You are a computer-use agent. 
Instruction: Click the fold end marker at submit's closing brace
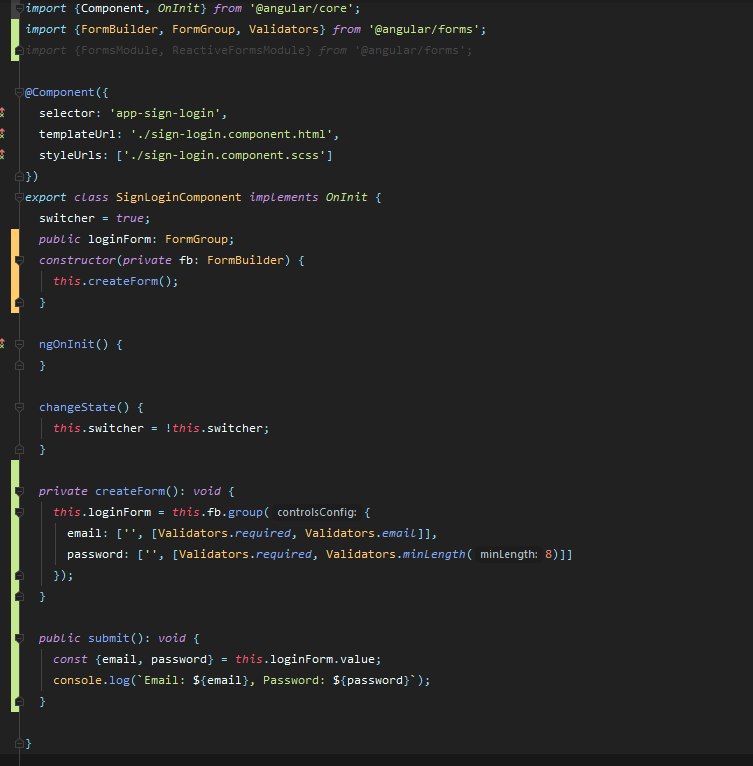point(20,702)
